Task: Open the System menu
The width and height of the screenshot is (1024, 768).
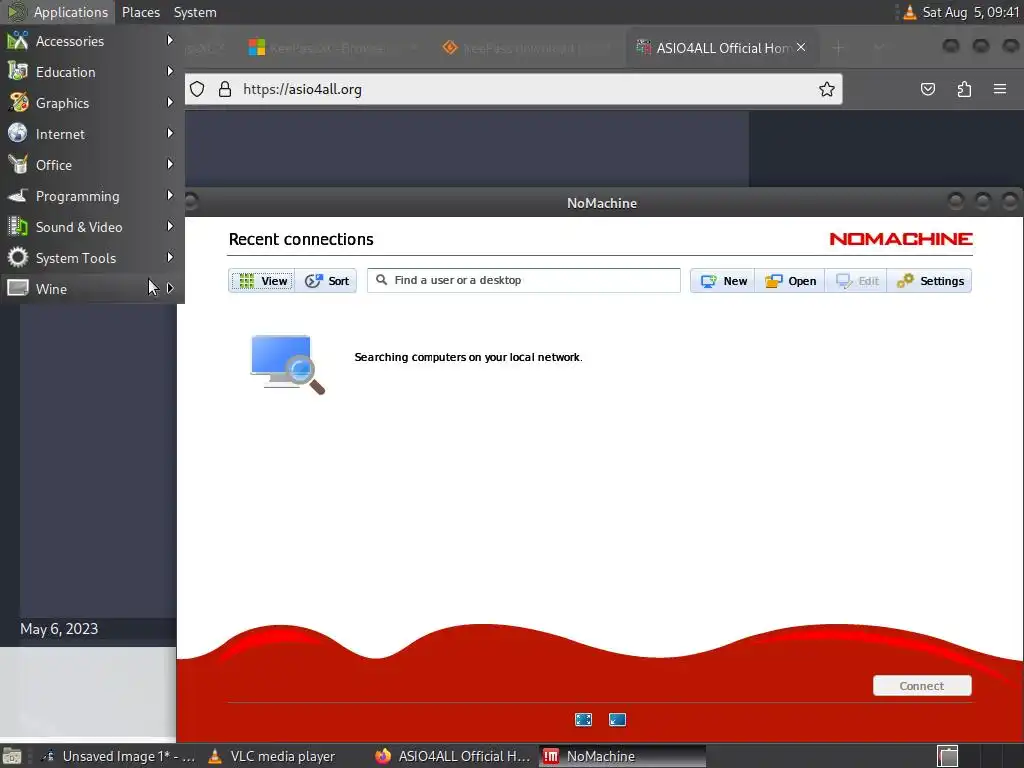Action: coord(195,12)
